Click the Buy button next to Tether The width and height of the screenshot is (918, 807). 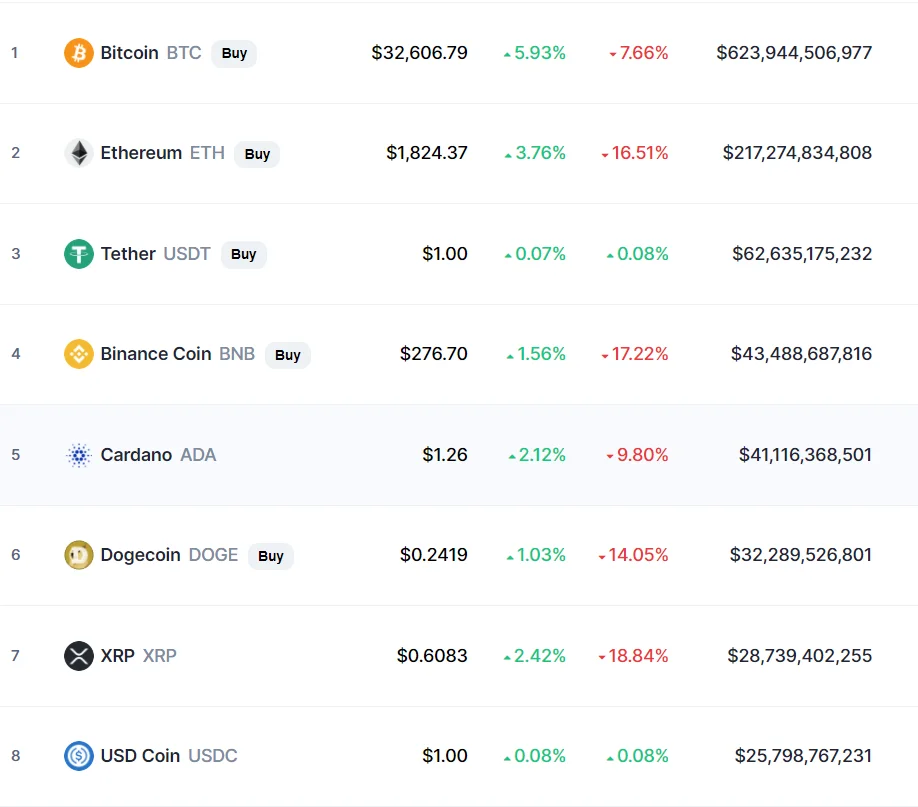pos(244,254)
